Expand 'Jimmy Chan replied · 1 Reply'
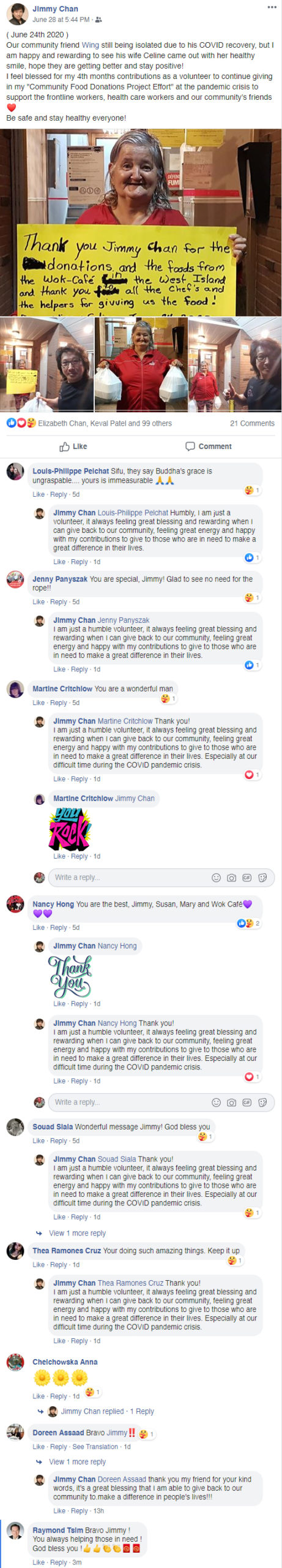Screen dimensions: 282x1568 (107, 1411)
